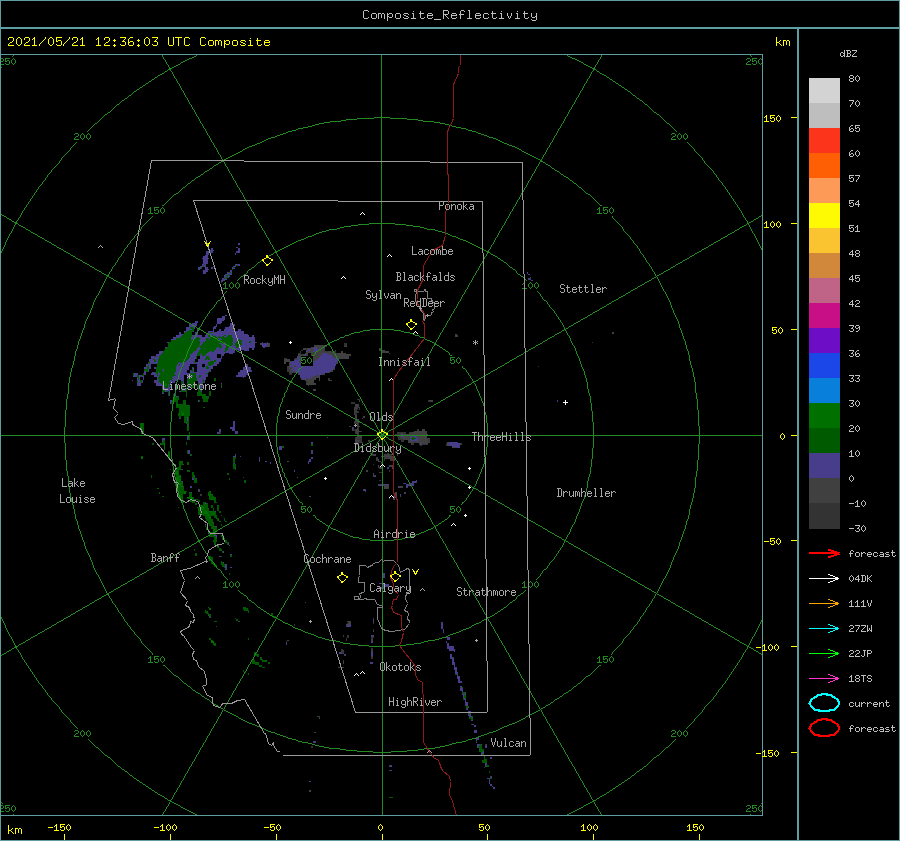Click the white plus marker below Stettler
This screenshot has width=900, height=841.
pyautogui.click(x=565, y=402)
